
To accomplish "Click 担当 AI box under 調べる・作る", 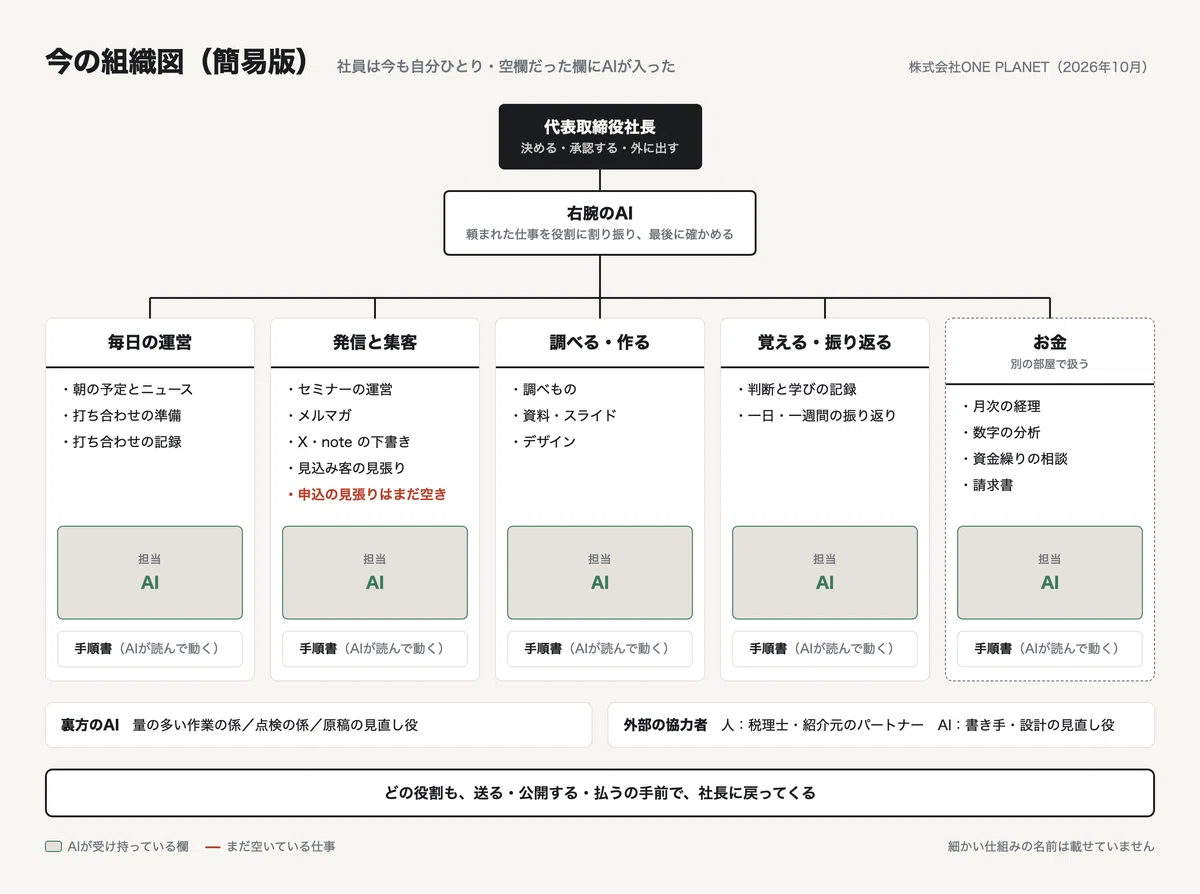I will tap(600, 573).
